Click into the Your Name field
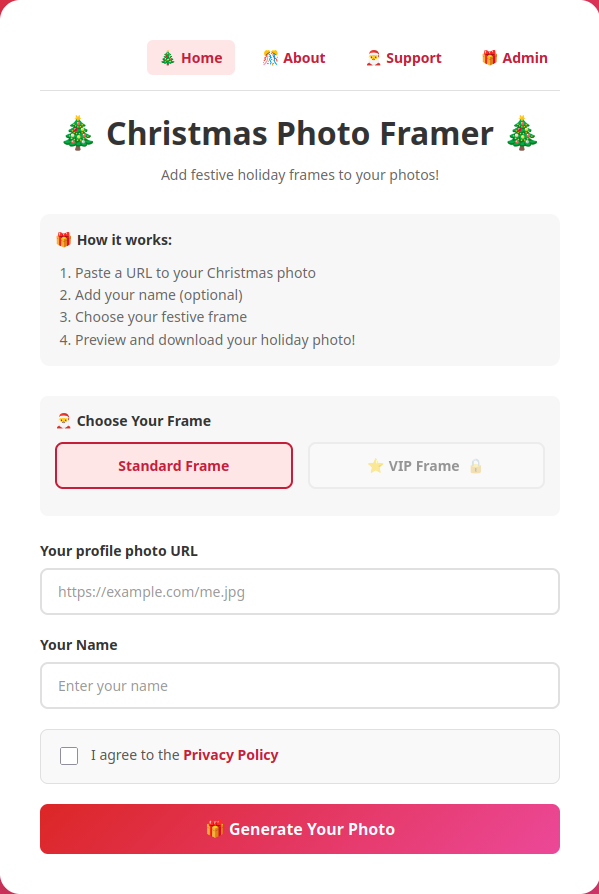 click(x=300, y=685)
